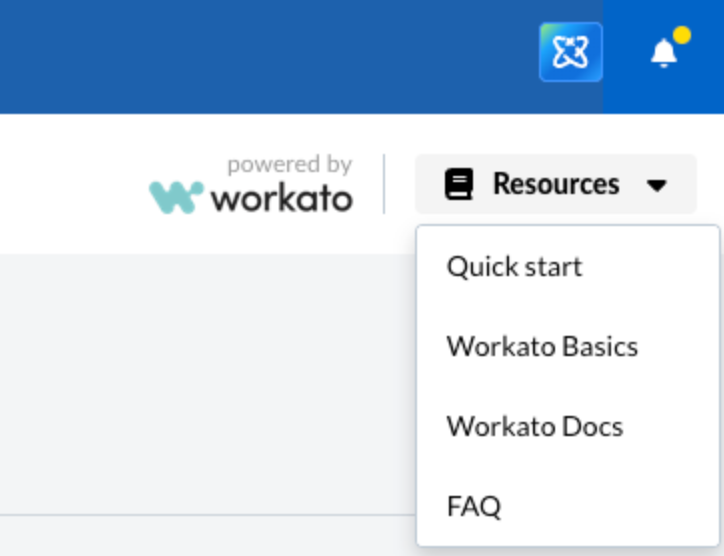Viewport: 724px width, 556px height.
Task: Click the yellow notification badge dot
Action: coord(682,36)
